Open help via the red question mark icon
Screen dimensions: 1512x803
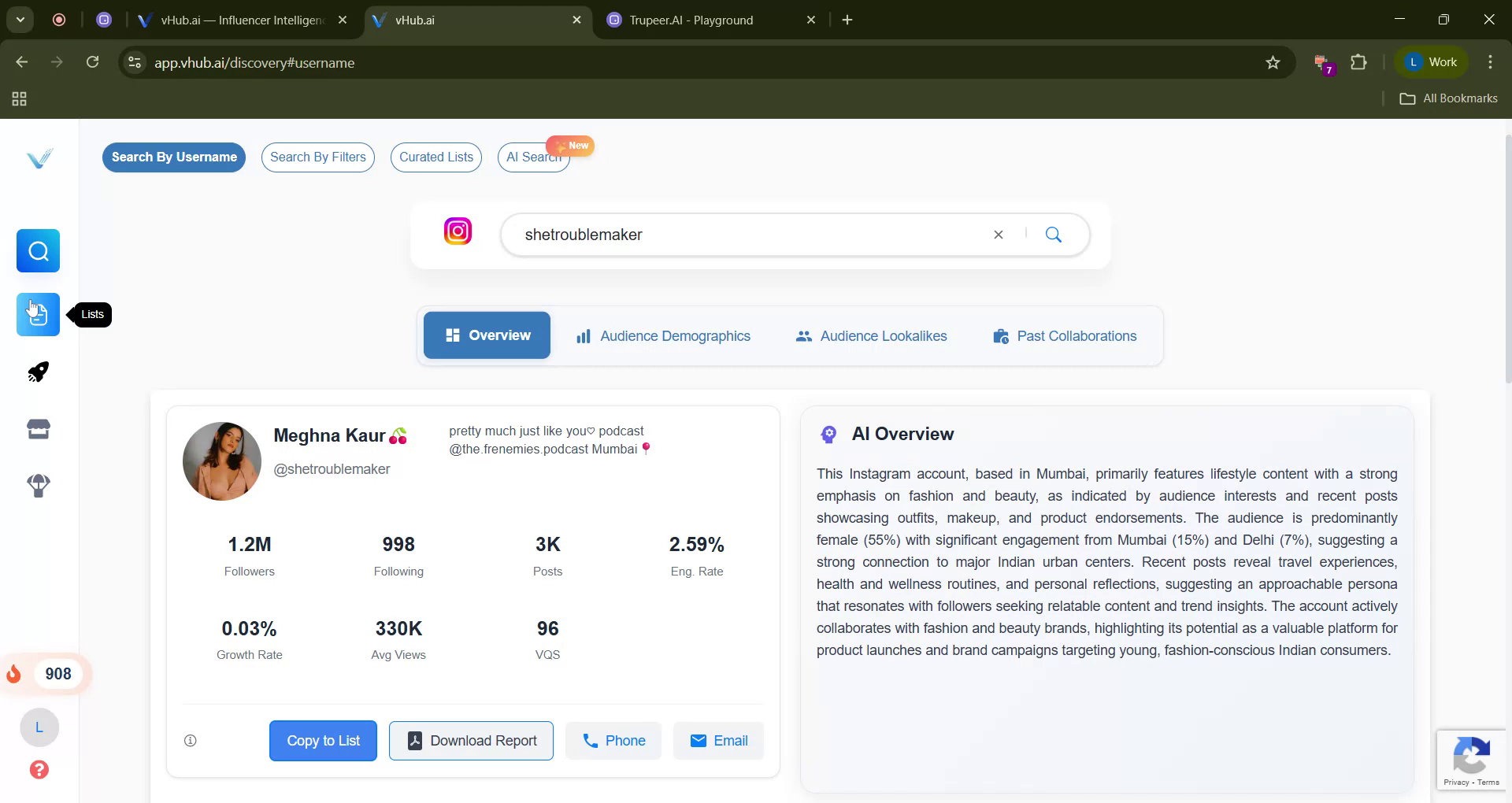(x=39, y=770)
